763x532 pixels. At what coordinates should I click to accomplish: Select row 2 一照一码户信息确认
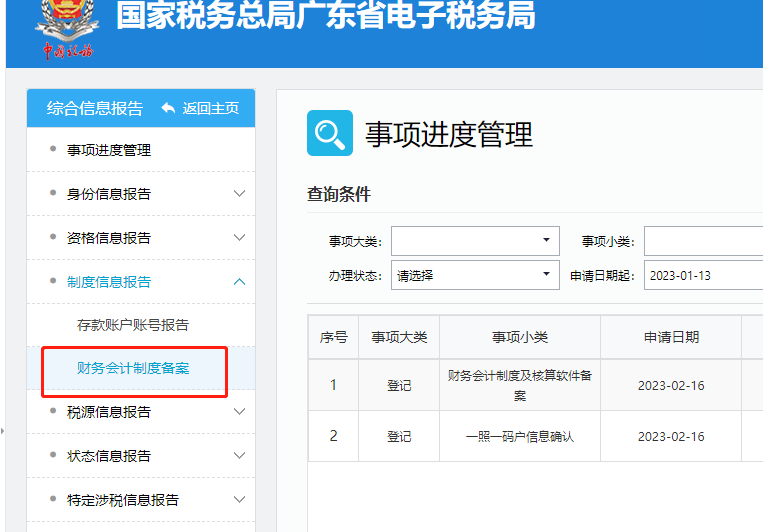click(520, 437)
